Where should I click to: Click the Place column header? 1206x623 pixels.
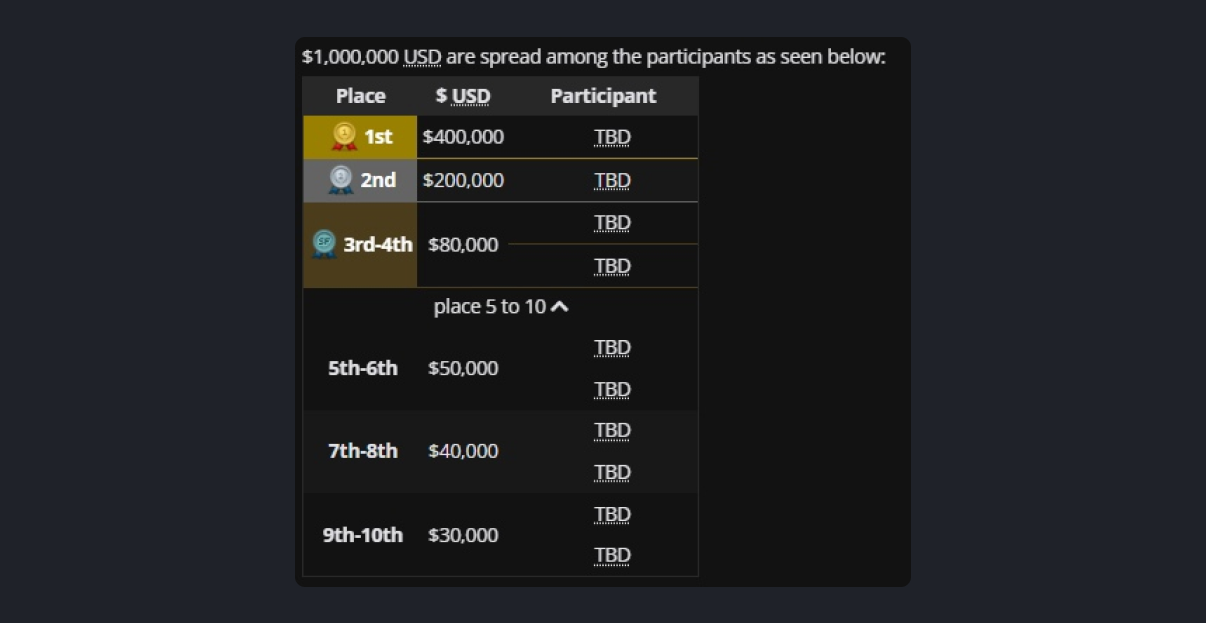tap(360, 96)
